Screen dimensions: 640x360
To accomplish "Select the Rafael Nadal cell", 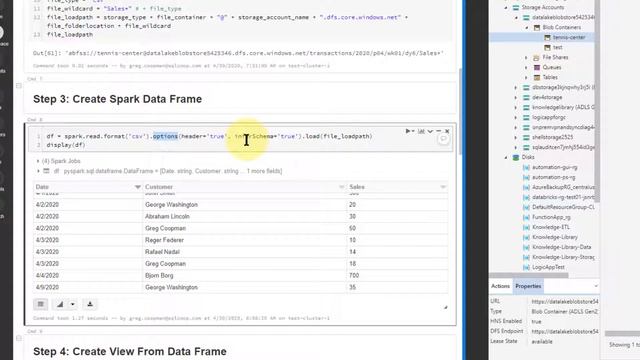I will pyautogui.click(x=162, y=252).
